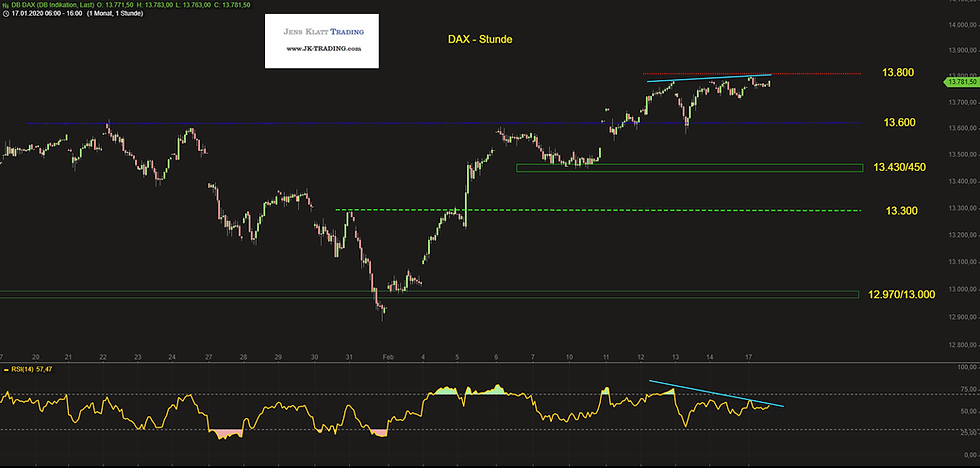Viewport: 980px width, 468px height.
Task: Click the 25,00 RSI axis label
Action: (968, 434)
